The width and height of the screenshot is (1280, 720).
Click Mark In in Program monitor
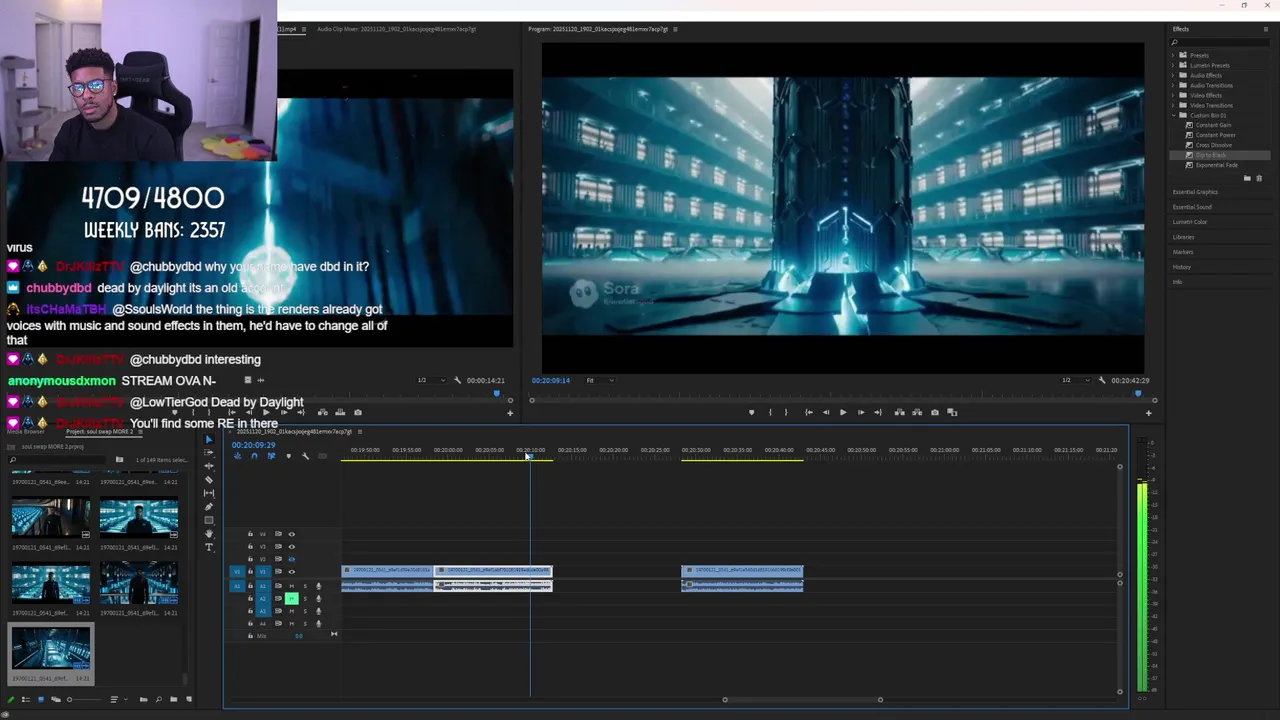770,412
